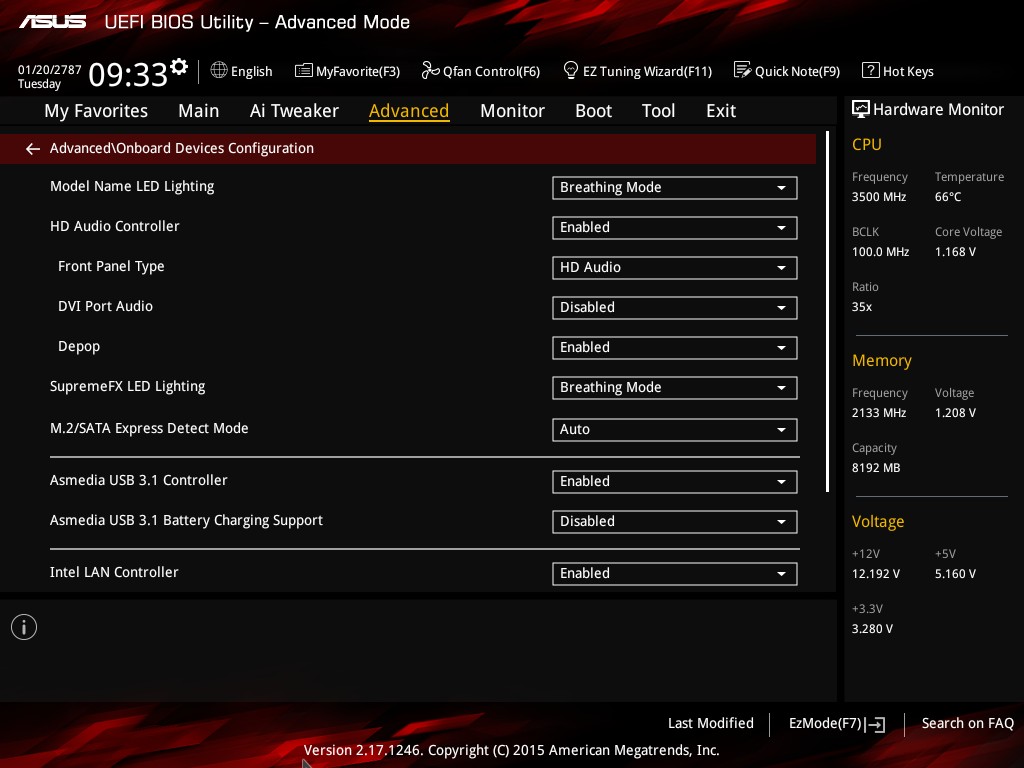
Task: Switch to Monitor tab
Action: coord(512,111)
